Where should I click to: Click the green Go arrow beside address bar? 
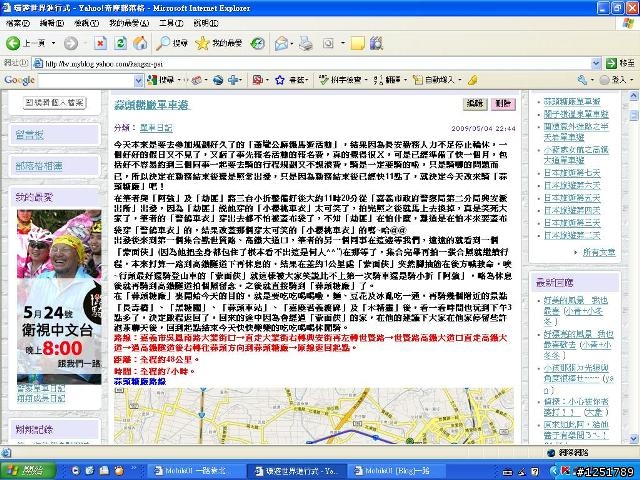(x=611, y=63)
